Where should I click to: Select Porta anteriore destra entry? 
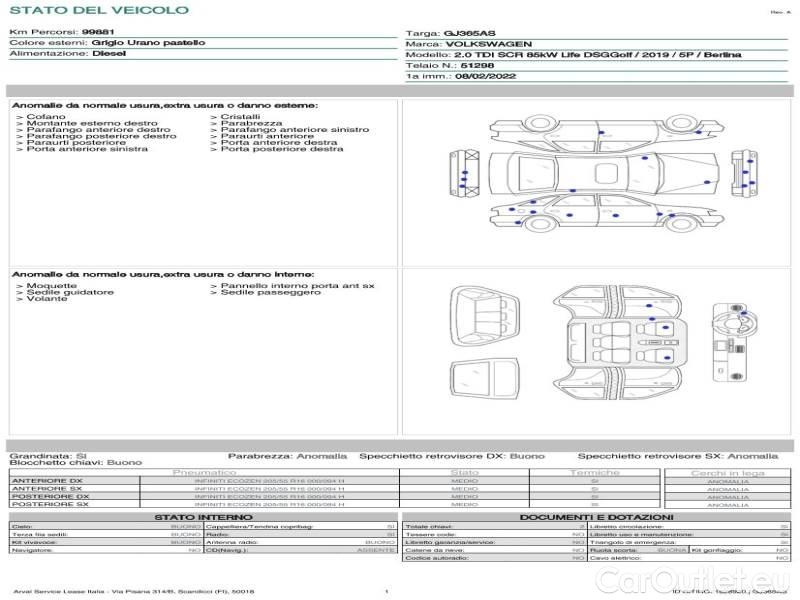[x=279, y=143]
